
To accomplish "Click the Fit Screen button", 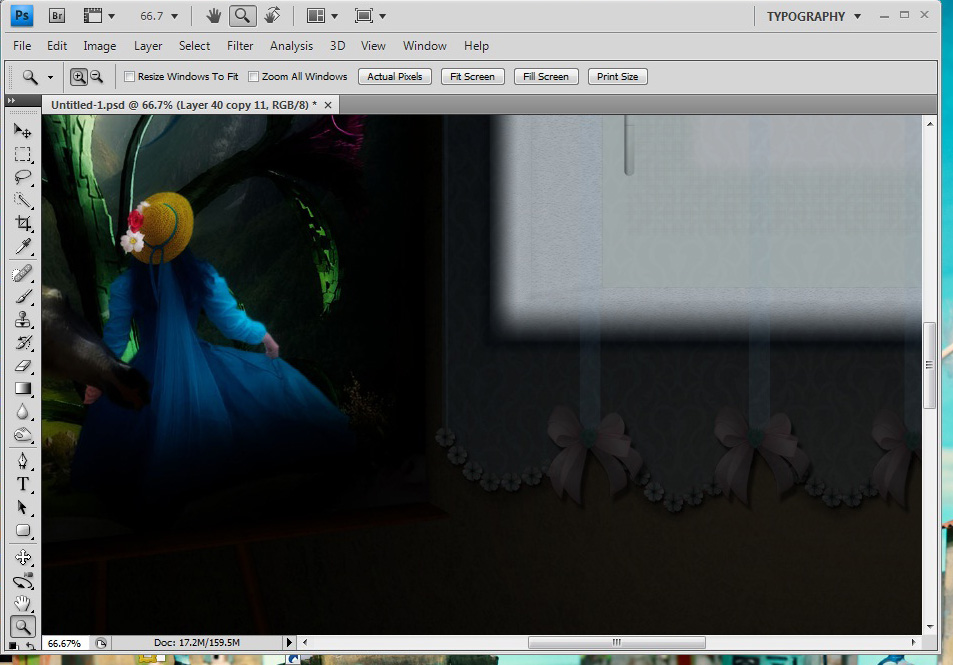I will [x=472, y=77].
